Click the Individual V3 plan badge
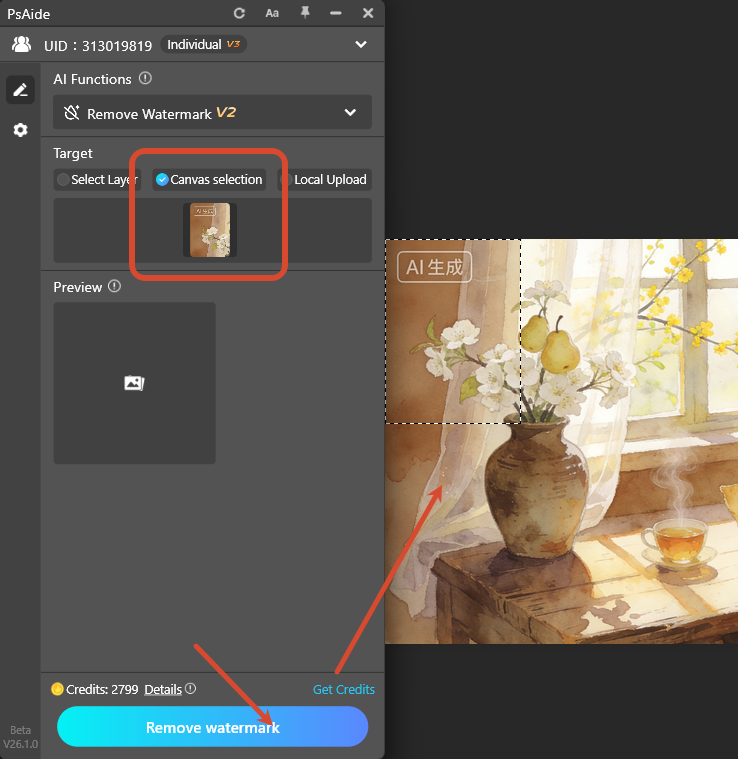738x759 pixels. (x=203, y=45)
